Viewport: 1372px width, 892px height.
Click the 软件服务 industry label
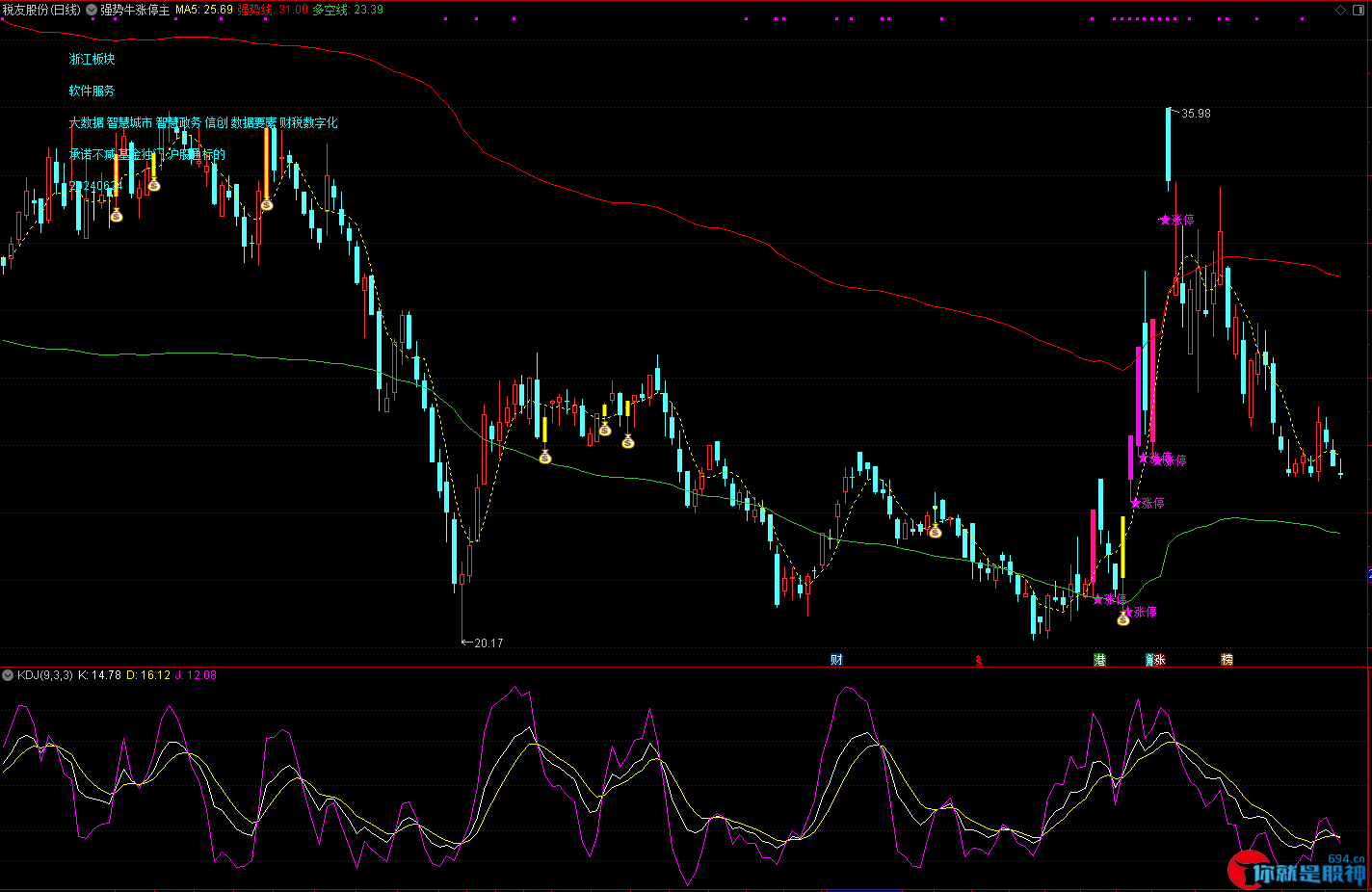click(x=92, y=91)
